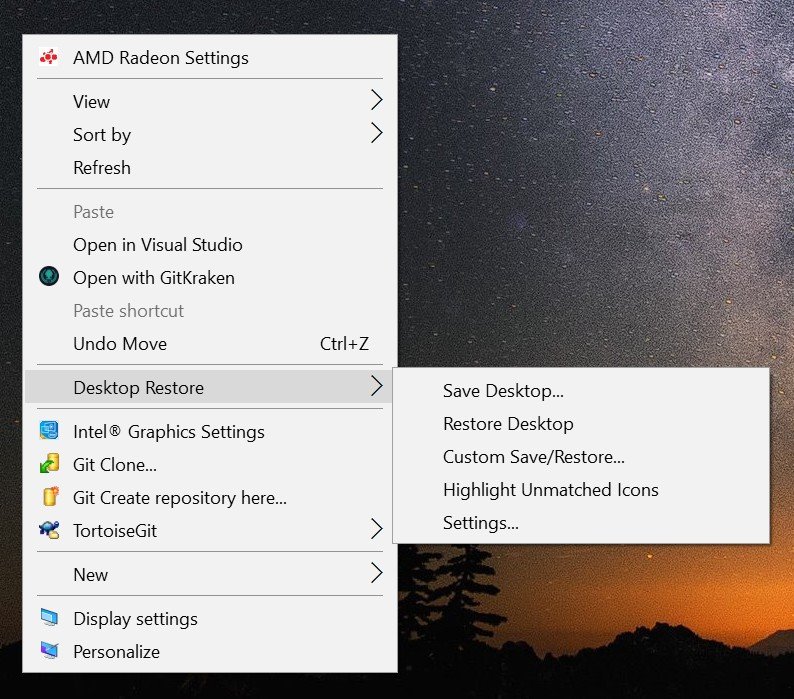The image size is (794, 699).
Task: Expand the New submenu arrow
Action: pyautogui.click(x=376, y=574)
